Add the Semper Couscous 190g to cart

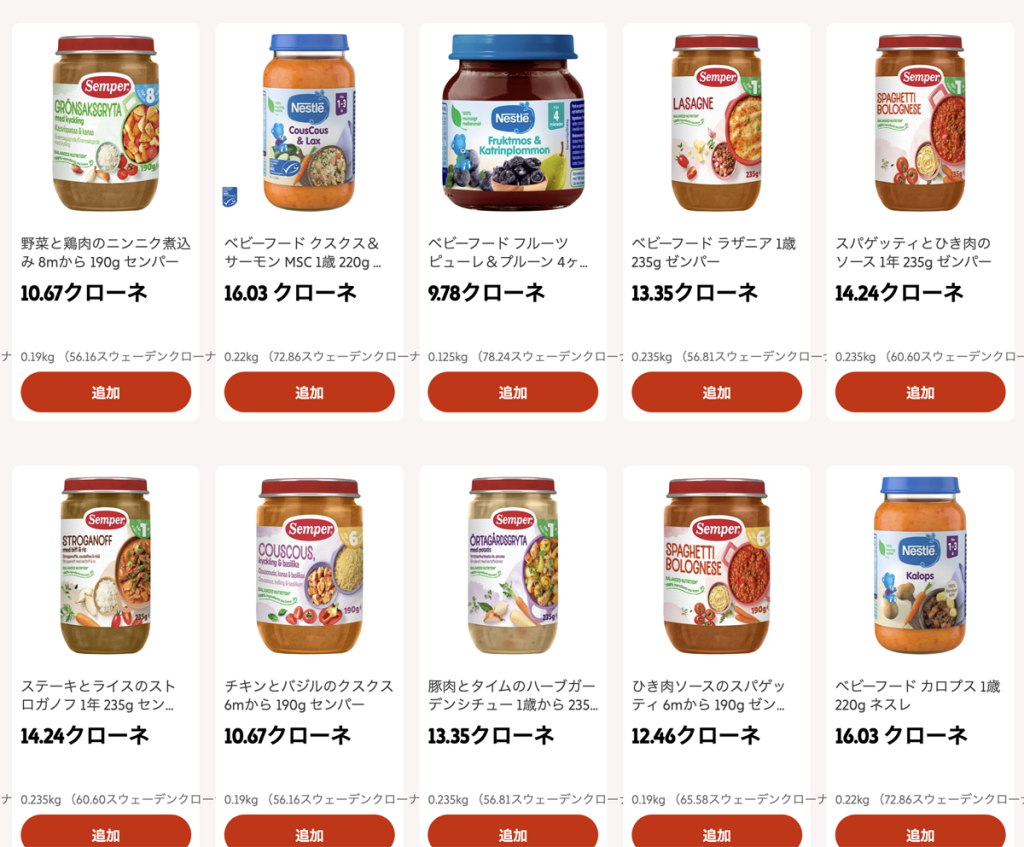(x=310, y=831)
